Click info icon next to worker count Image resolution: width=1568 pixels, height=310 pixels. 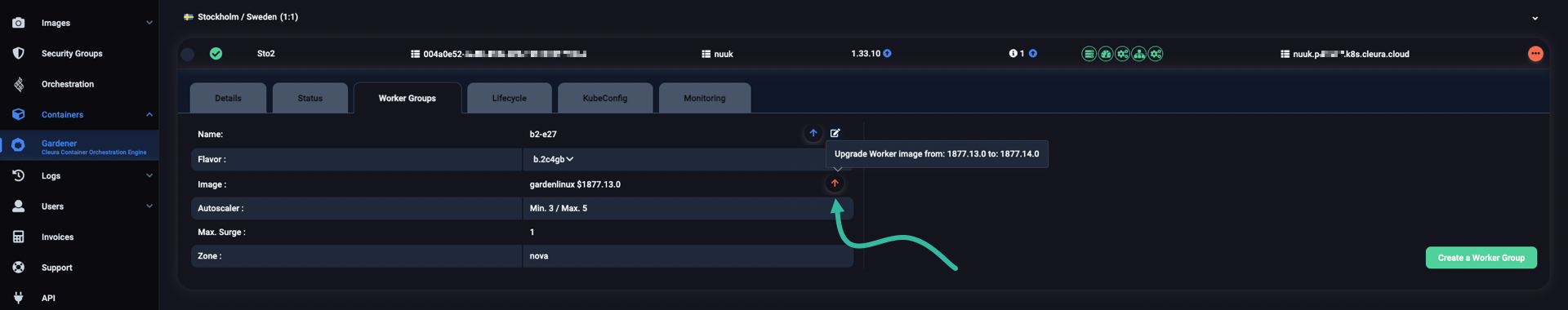click(1013, 54)
